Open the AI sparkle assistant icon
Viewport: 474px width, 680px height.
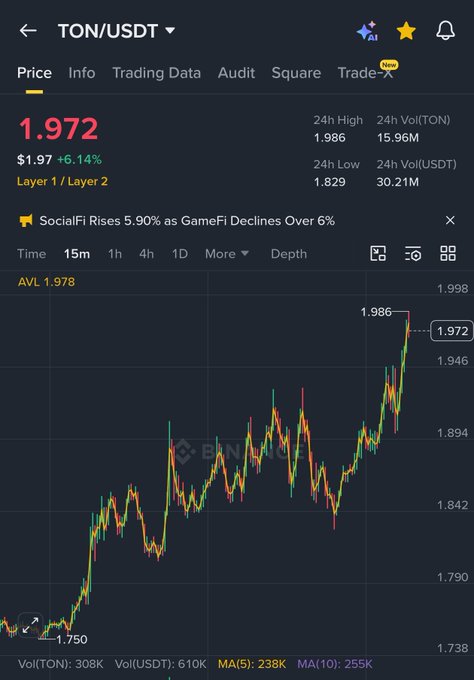pyautogui.click(x=367, y=31)
